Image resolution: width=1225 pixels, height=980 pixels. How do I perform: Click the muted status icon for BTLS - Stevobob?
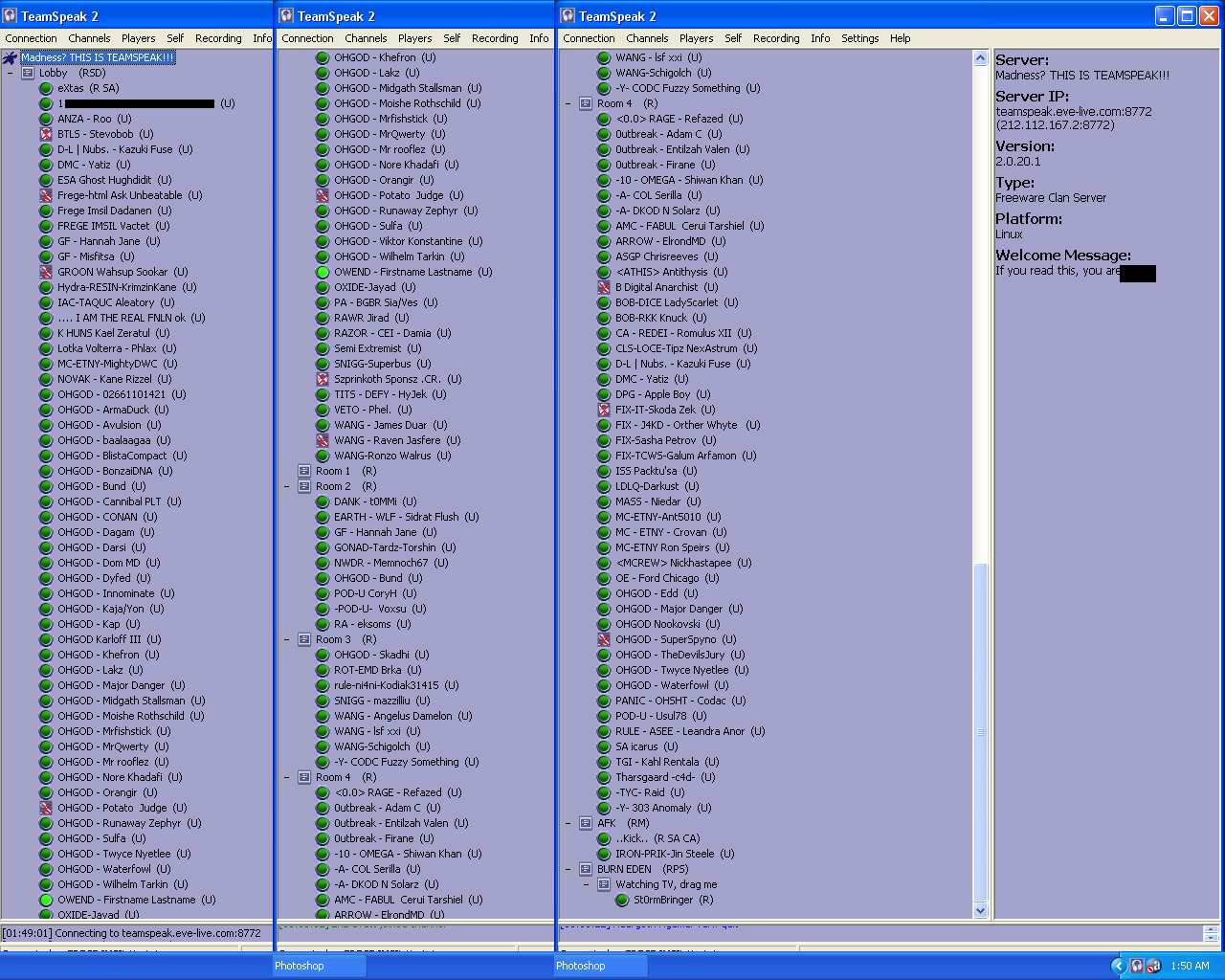point(46,134)
